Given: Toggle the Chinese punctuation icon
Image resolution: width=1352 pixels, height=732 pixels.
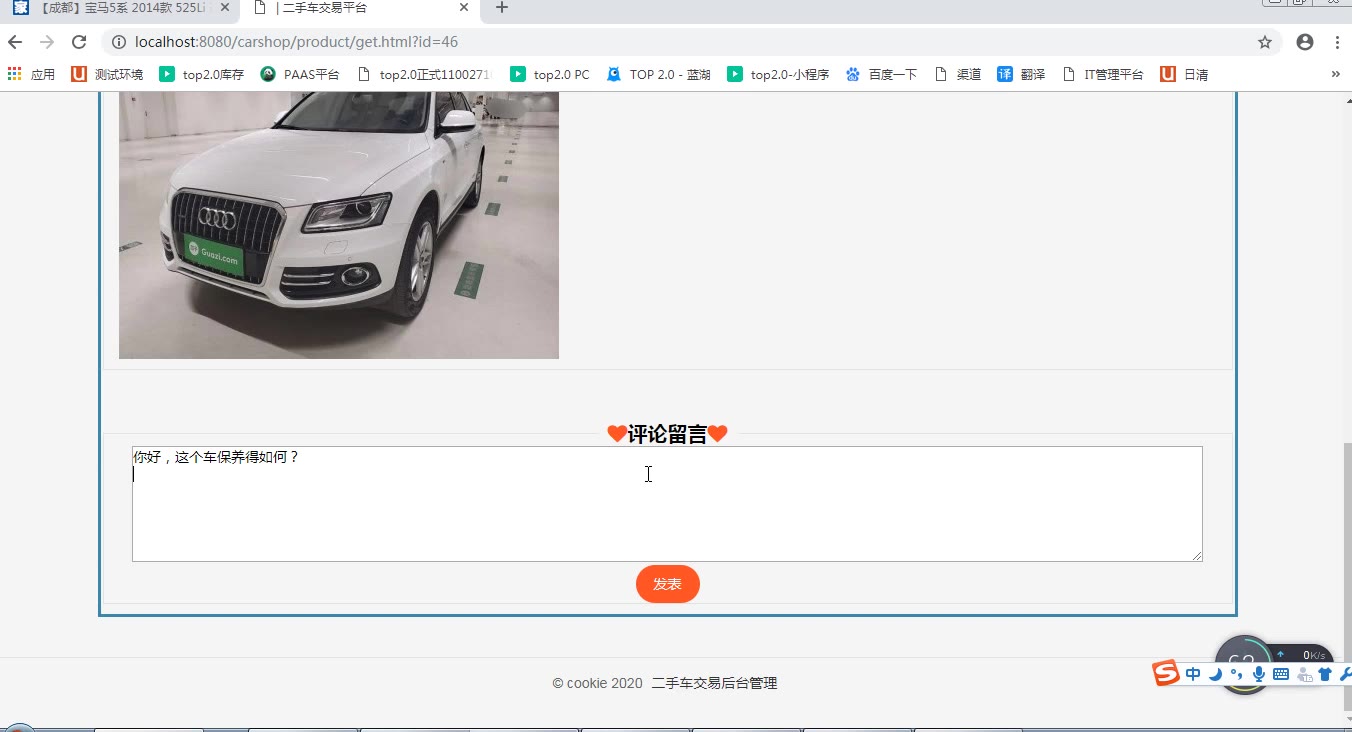Looking at the screenshot, I should pyautogui.click(x=1237, y=674).
